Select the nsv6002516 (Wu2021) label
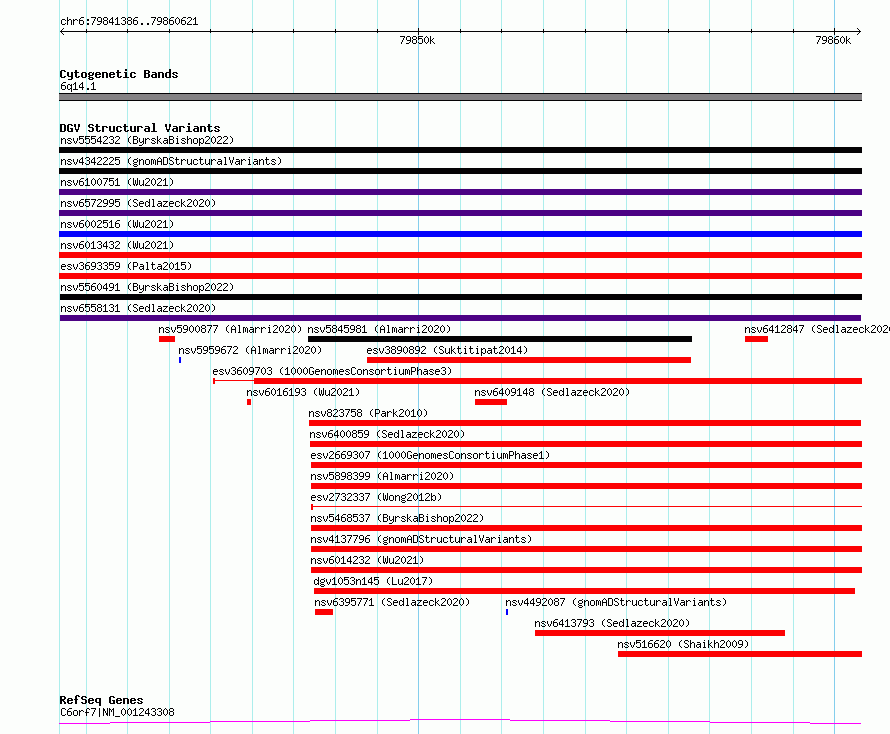The height and width of the screenshot is (734, 890). [x=117, y=224]
